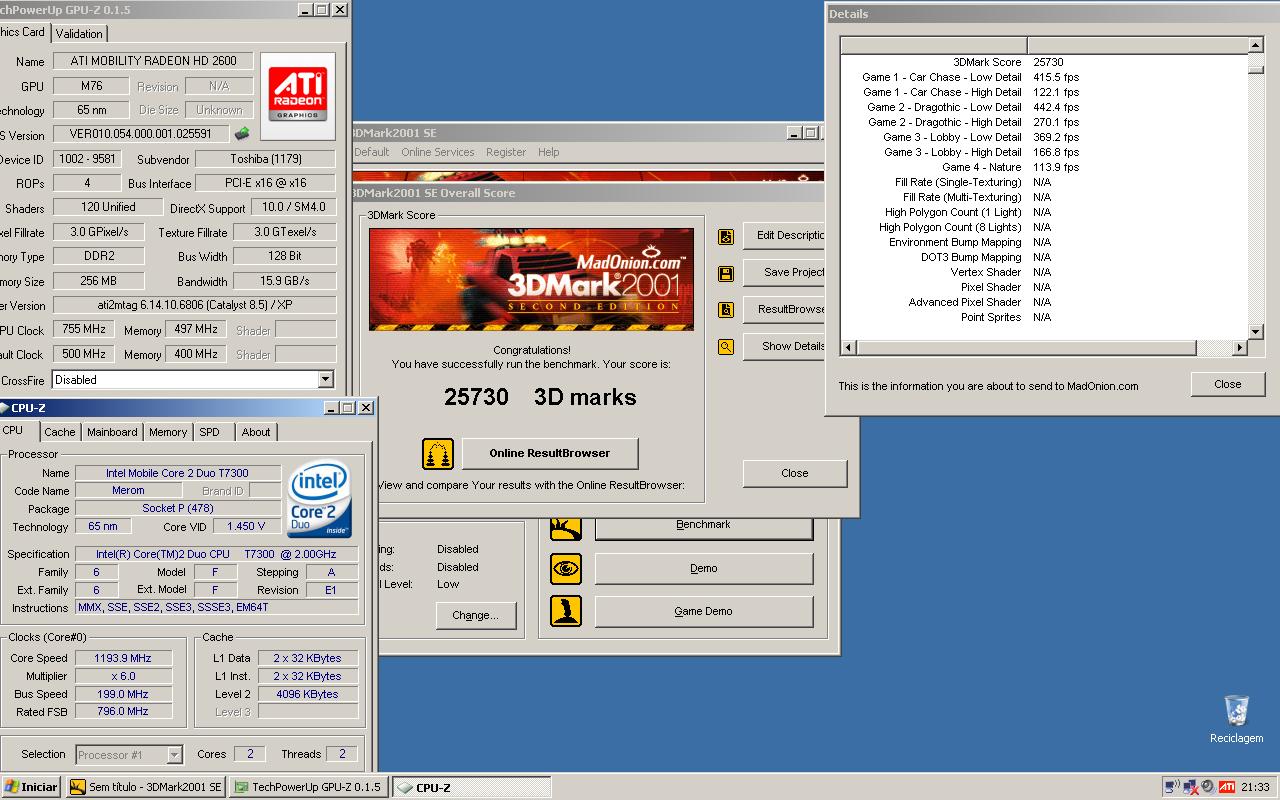This screenshot has width=1280, height=800.
Task: Open the Default menu in 3DMark
Action: point(371,152)
